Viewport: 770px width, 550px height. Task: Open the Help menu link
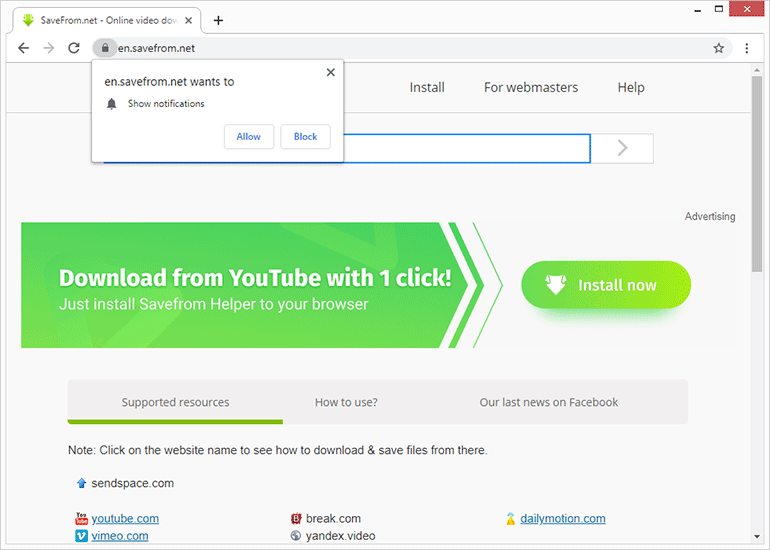(631, 87)
